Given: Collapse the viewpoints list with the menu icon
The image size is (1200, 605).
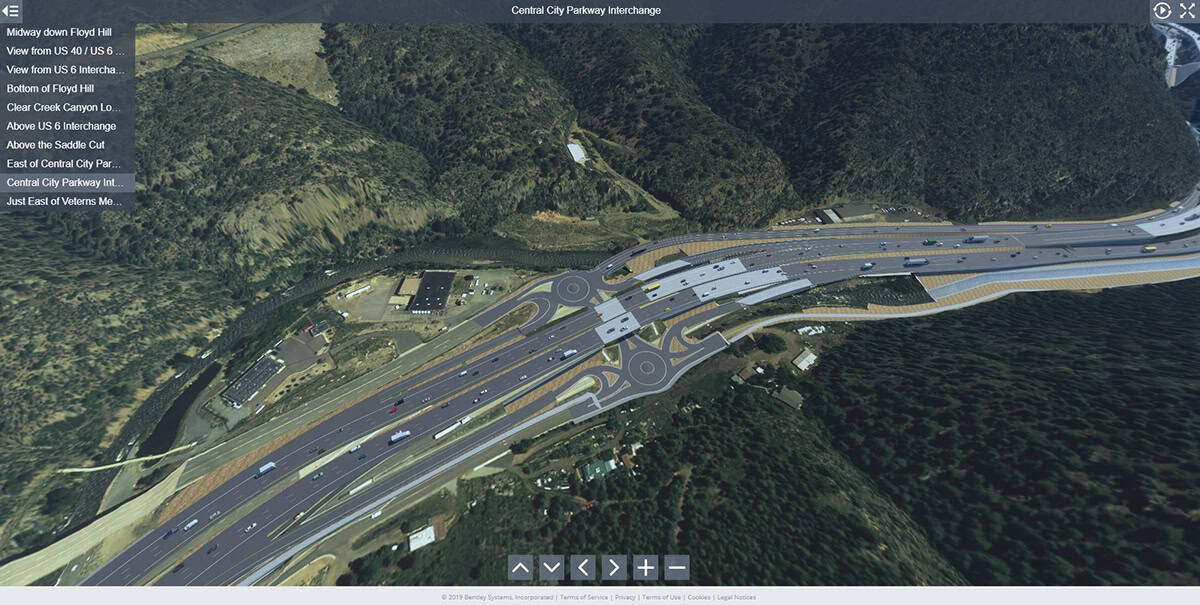Looking at the screenshot, I should [11, 11].
